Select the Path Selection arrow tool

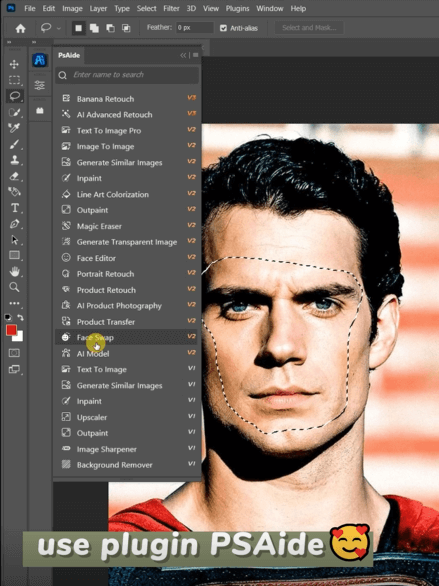[x=14, y=240]
